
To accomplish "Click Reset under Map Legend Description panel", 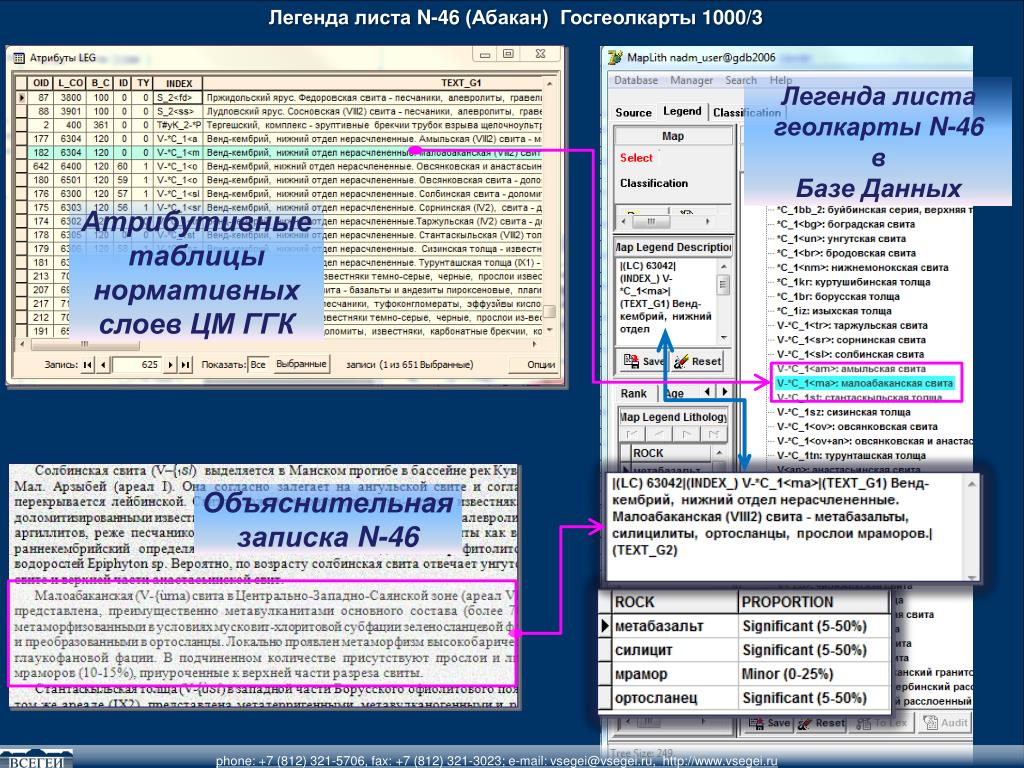I will [x=697, y=361].
